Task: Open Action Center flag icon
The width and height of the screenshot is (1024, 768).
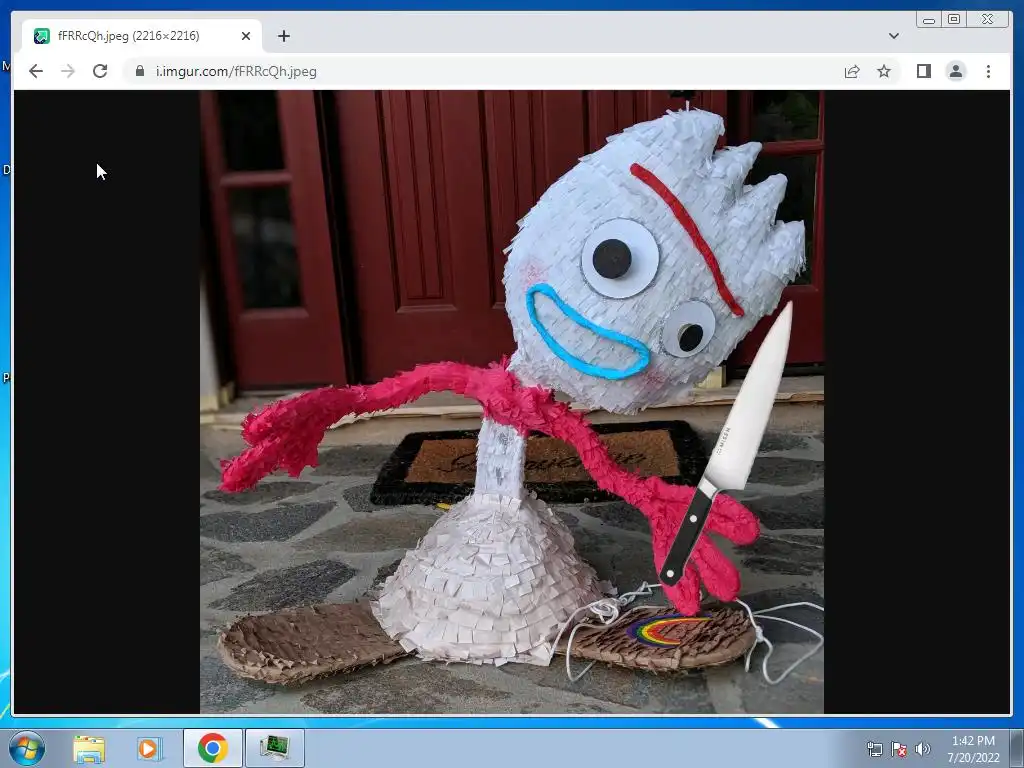Action: pyautogui.click(x=899, y=749)
